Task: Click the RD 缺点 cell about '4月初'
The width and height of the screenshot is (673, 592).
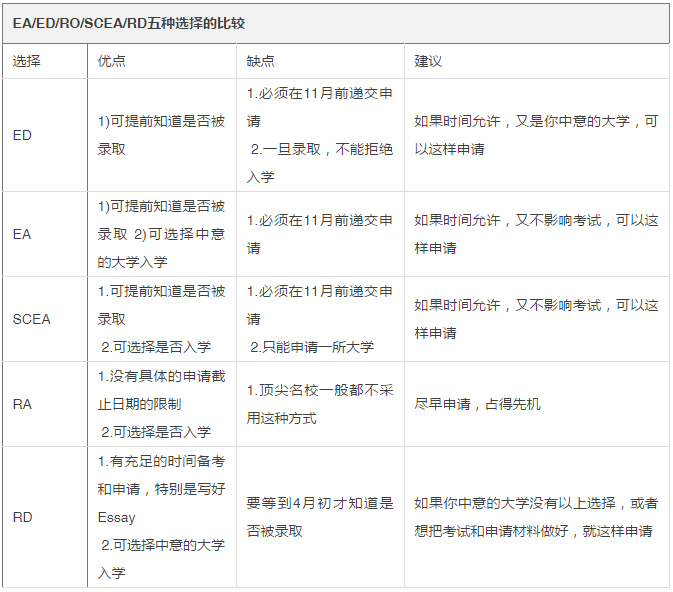Action: pyautogui.click(x=320, y=517)
